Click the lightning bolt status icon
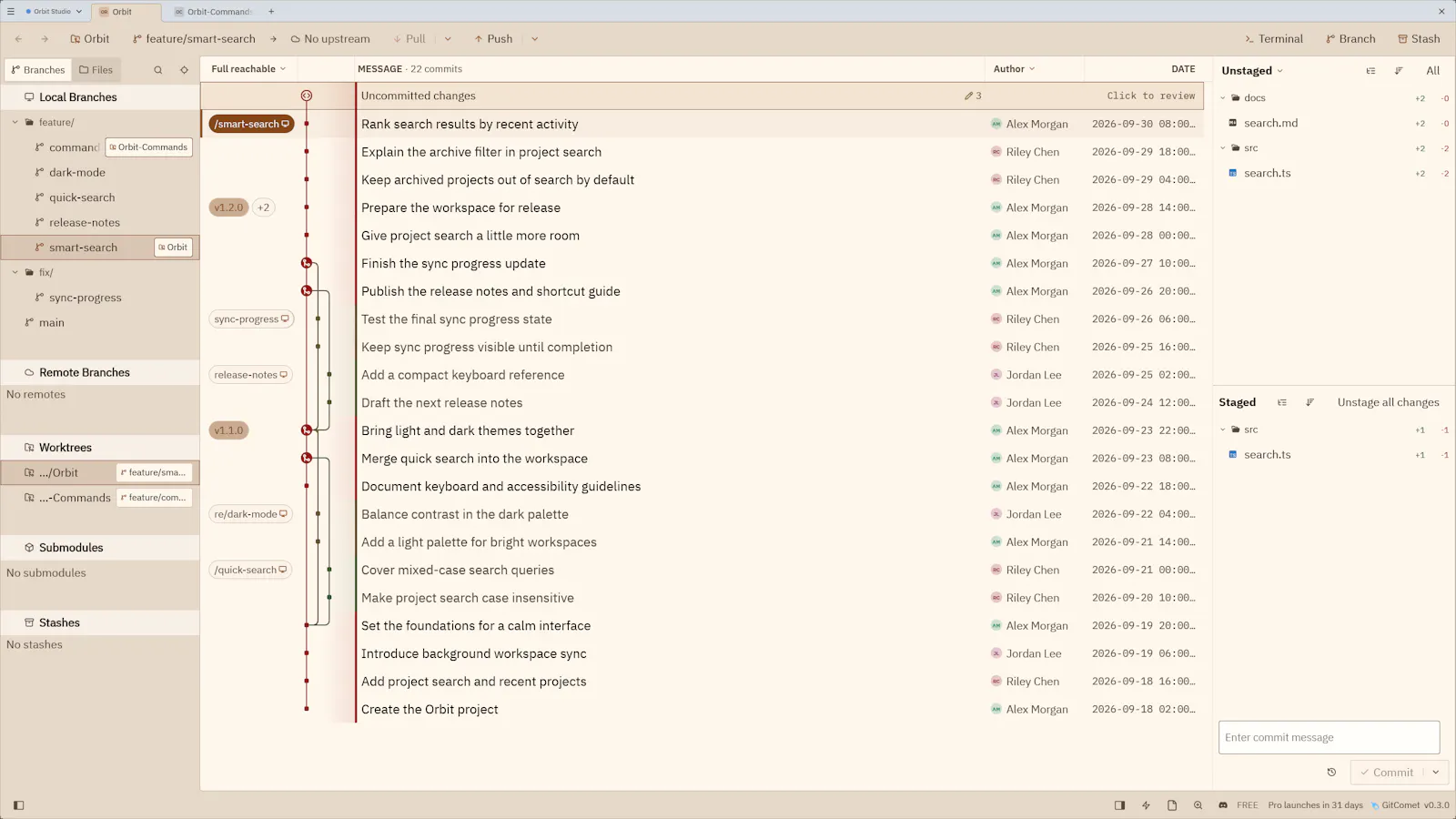 [x=1146, y=805]
